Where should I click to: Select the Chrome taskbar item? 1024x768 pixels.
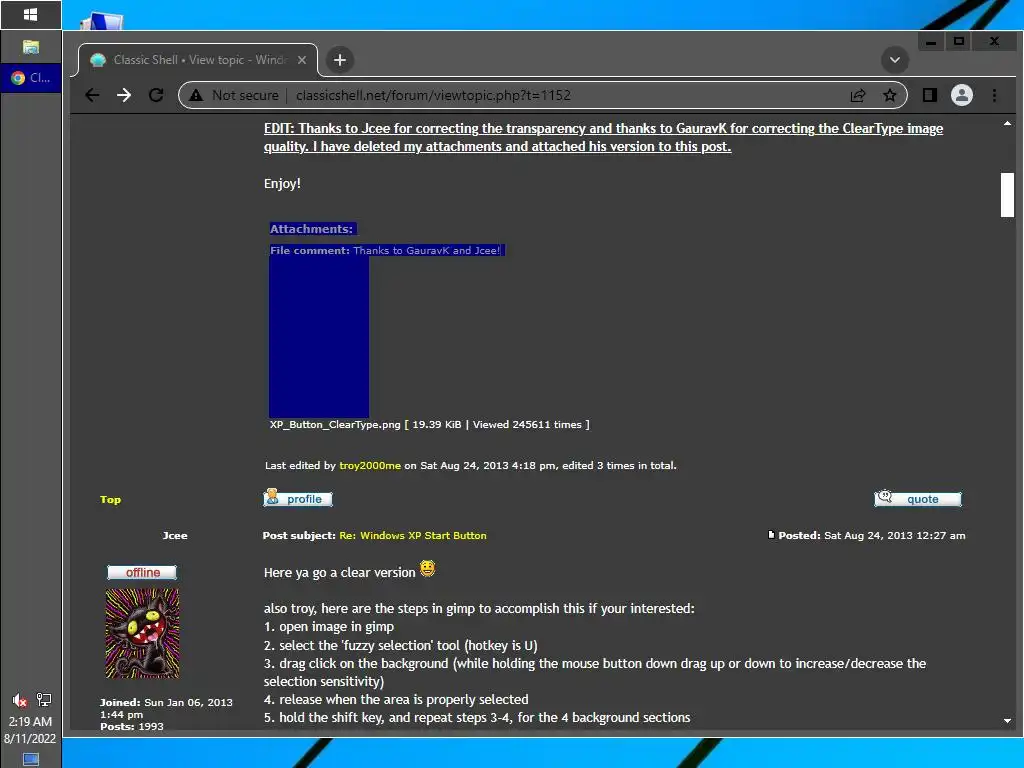pos(31,78)
